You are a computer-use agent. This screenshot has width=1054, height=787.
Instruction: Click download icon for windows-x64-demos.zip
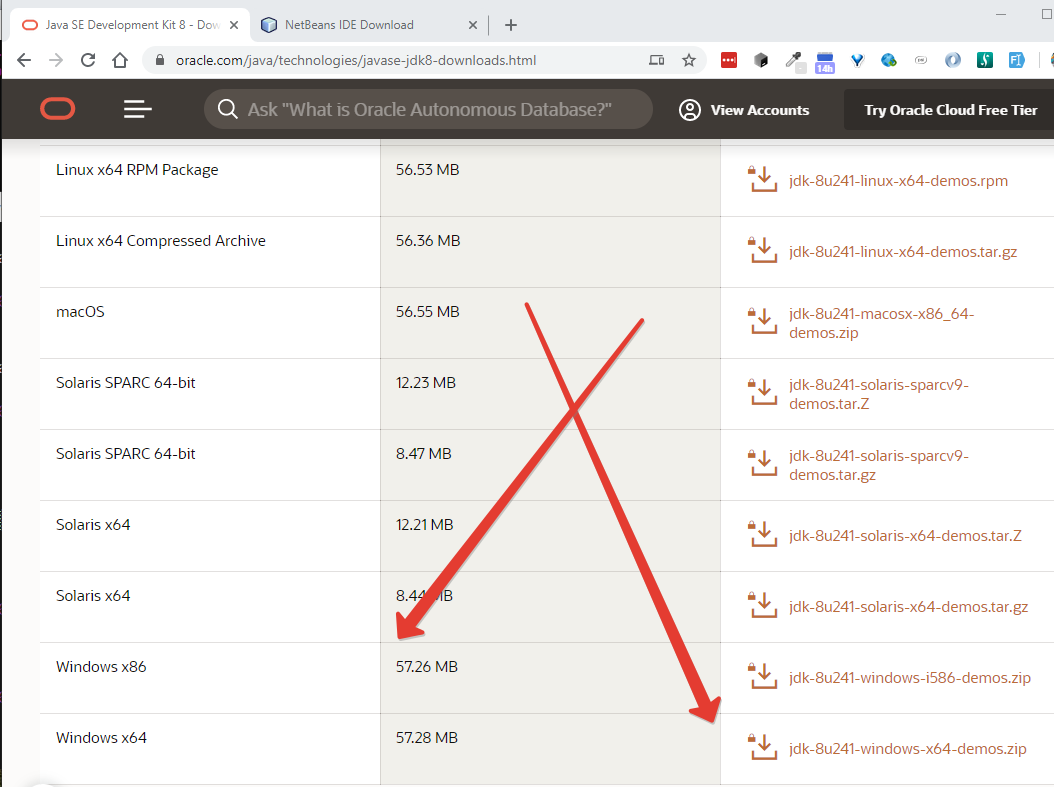pos(763,747)
